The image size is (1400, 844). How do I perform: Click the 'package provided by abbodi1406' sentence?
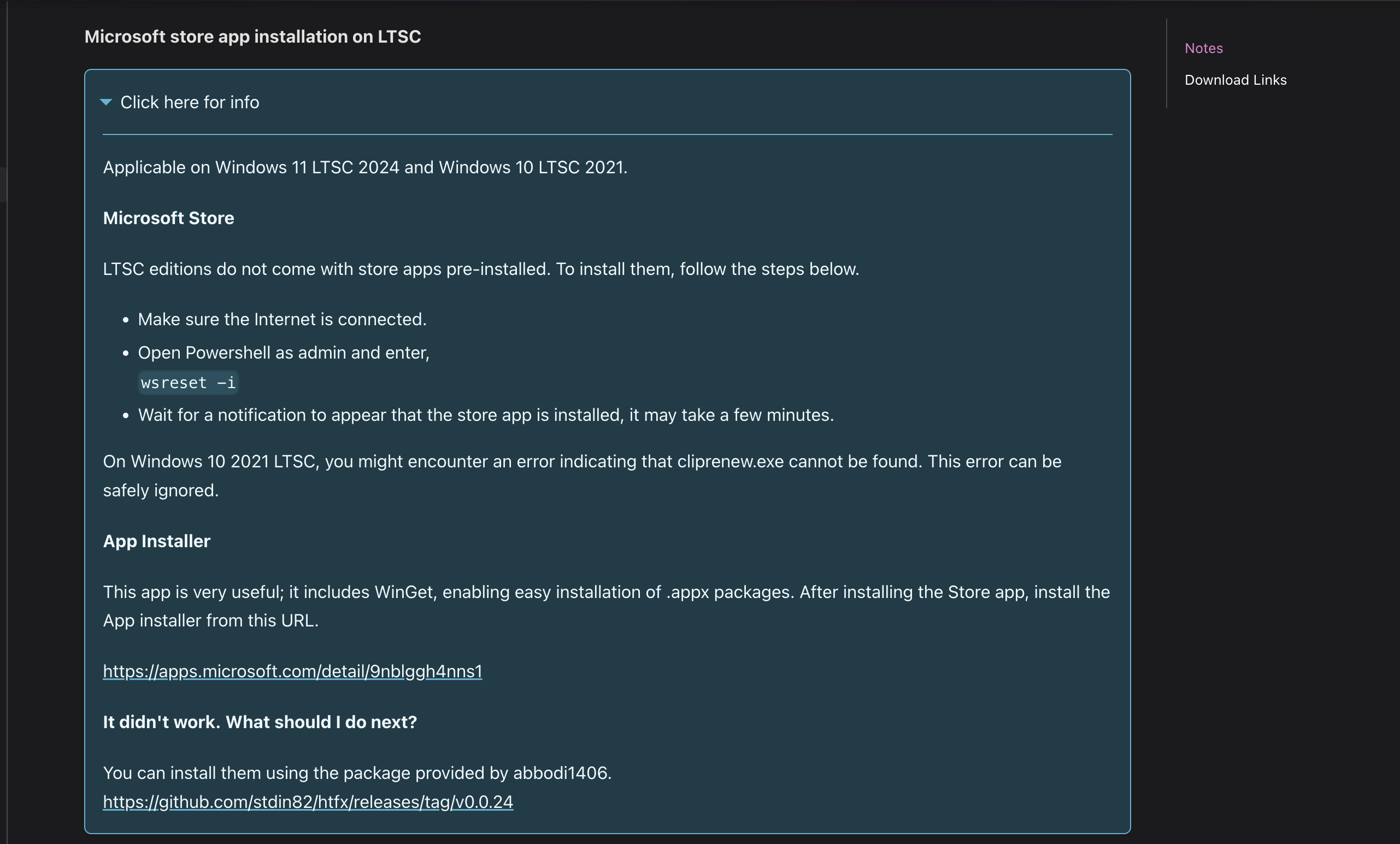[357, 773]
